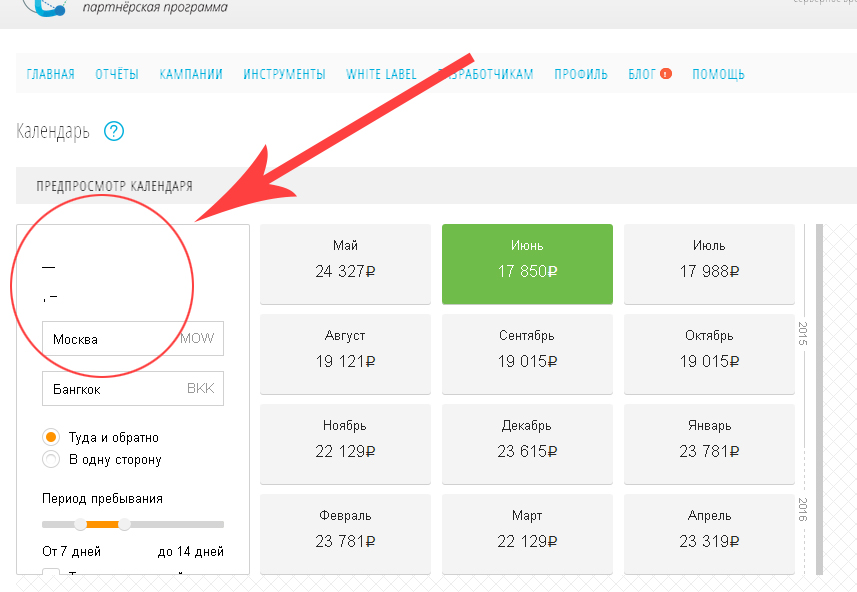Click the Период пребывания label
857x592 pixels.
coord(102,499)
